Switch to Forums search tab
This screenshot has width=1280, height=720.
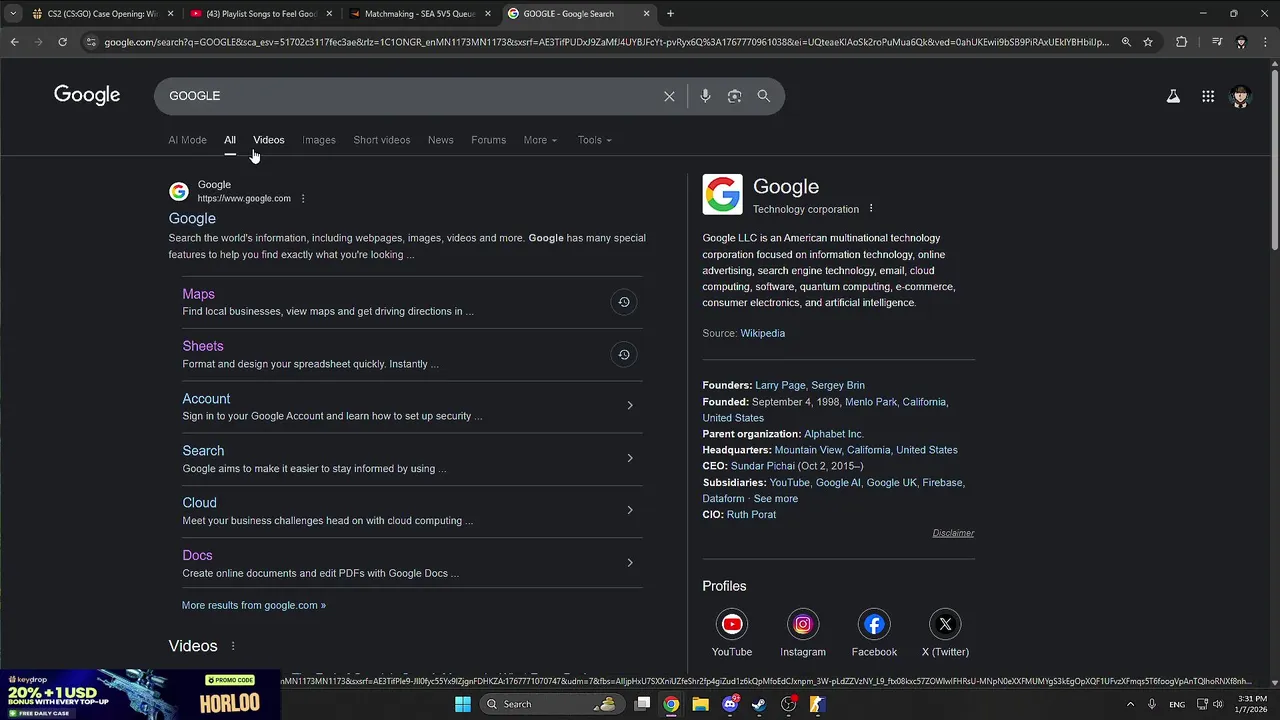click(x=489, y=140)
